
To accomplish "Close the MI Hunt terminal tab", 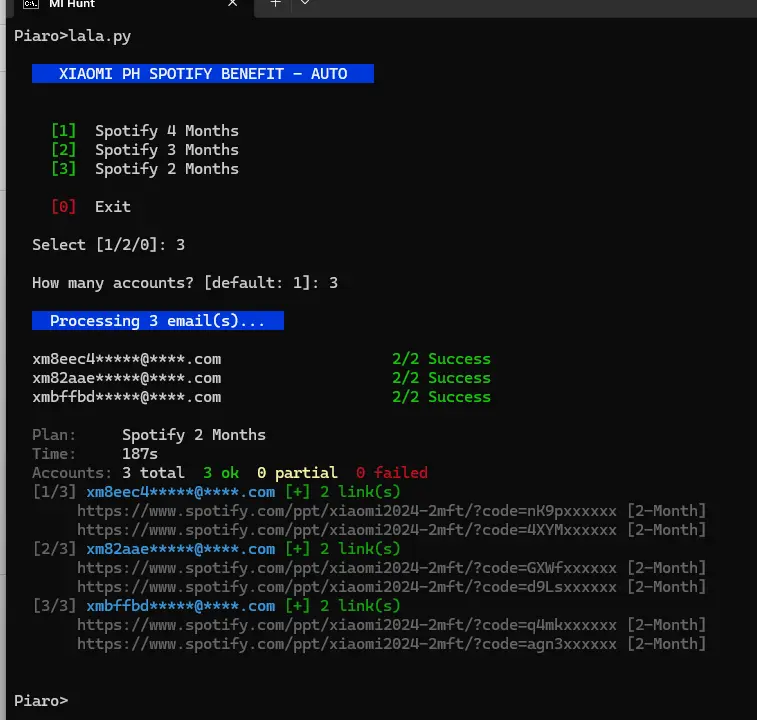I will [x=233, y=3].
